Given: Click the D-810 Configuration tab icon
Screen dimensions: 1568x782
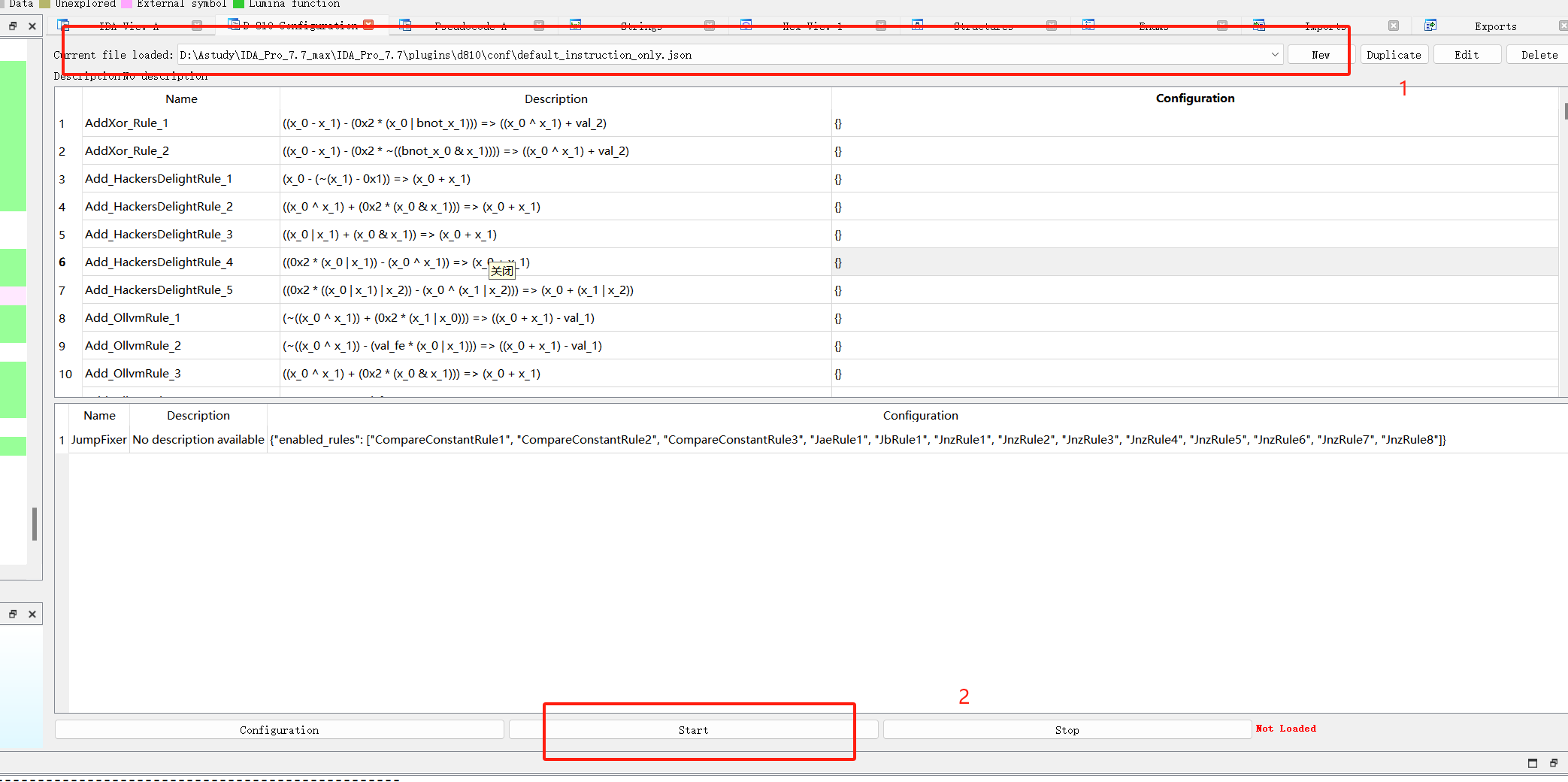Looking at the screenshot, I should pyautogui.click(x=234, y=24).
